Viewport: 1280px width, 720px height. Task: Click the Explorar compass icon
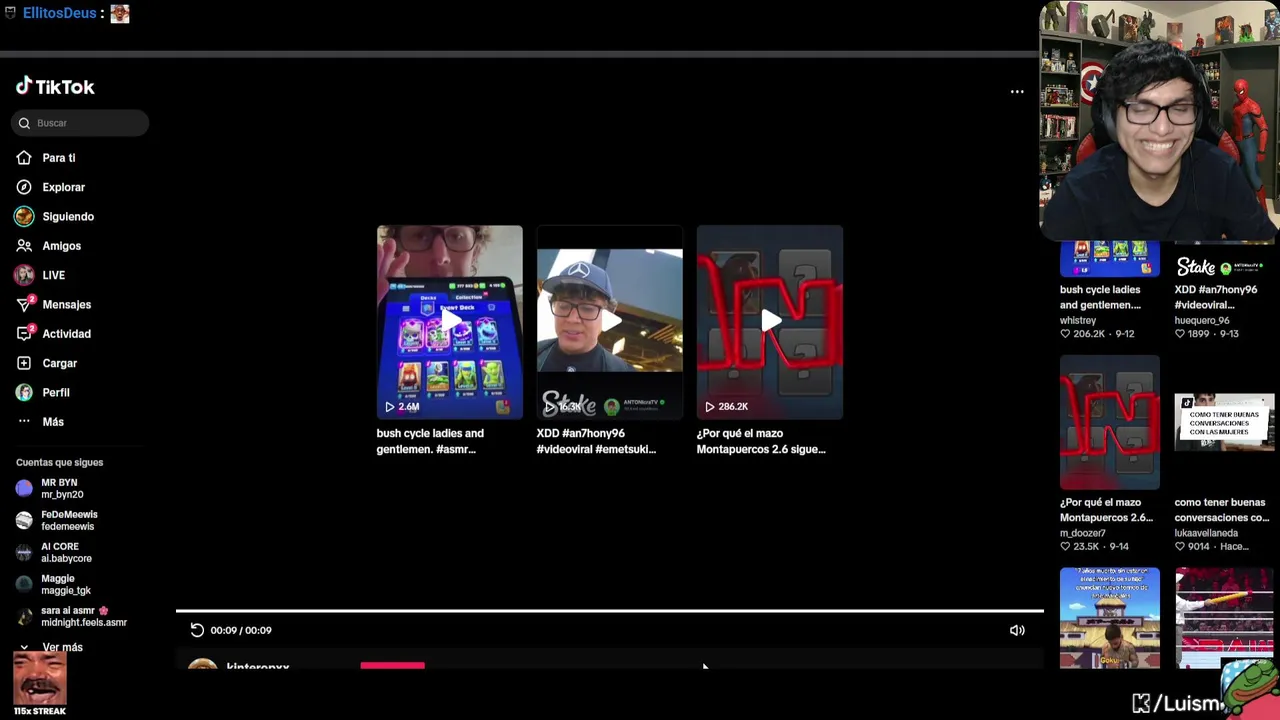click(24, 187)
